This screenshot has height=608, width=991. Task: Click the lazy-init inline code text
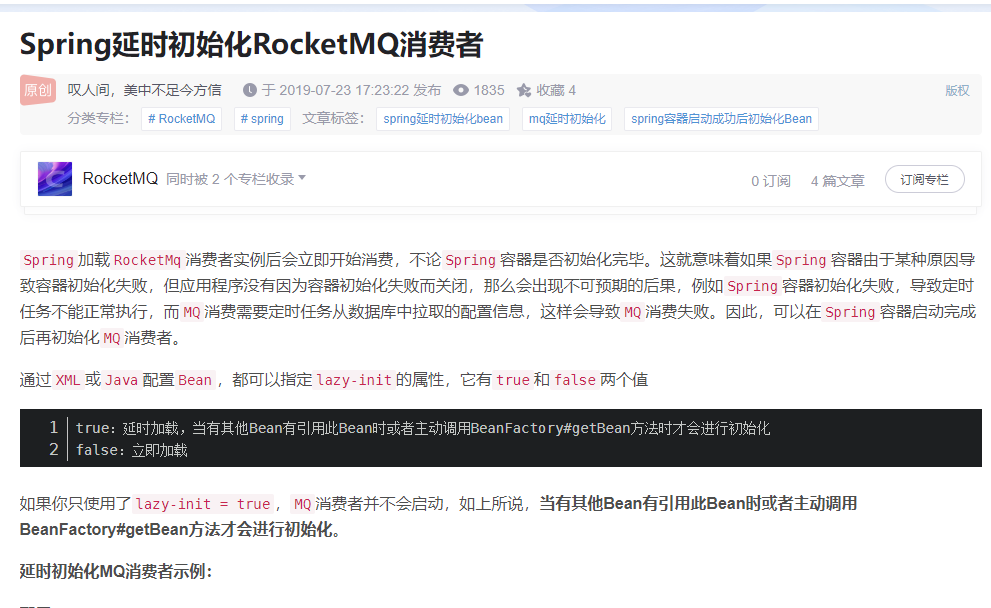point(354,380)
